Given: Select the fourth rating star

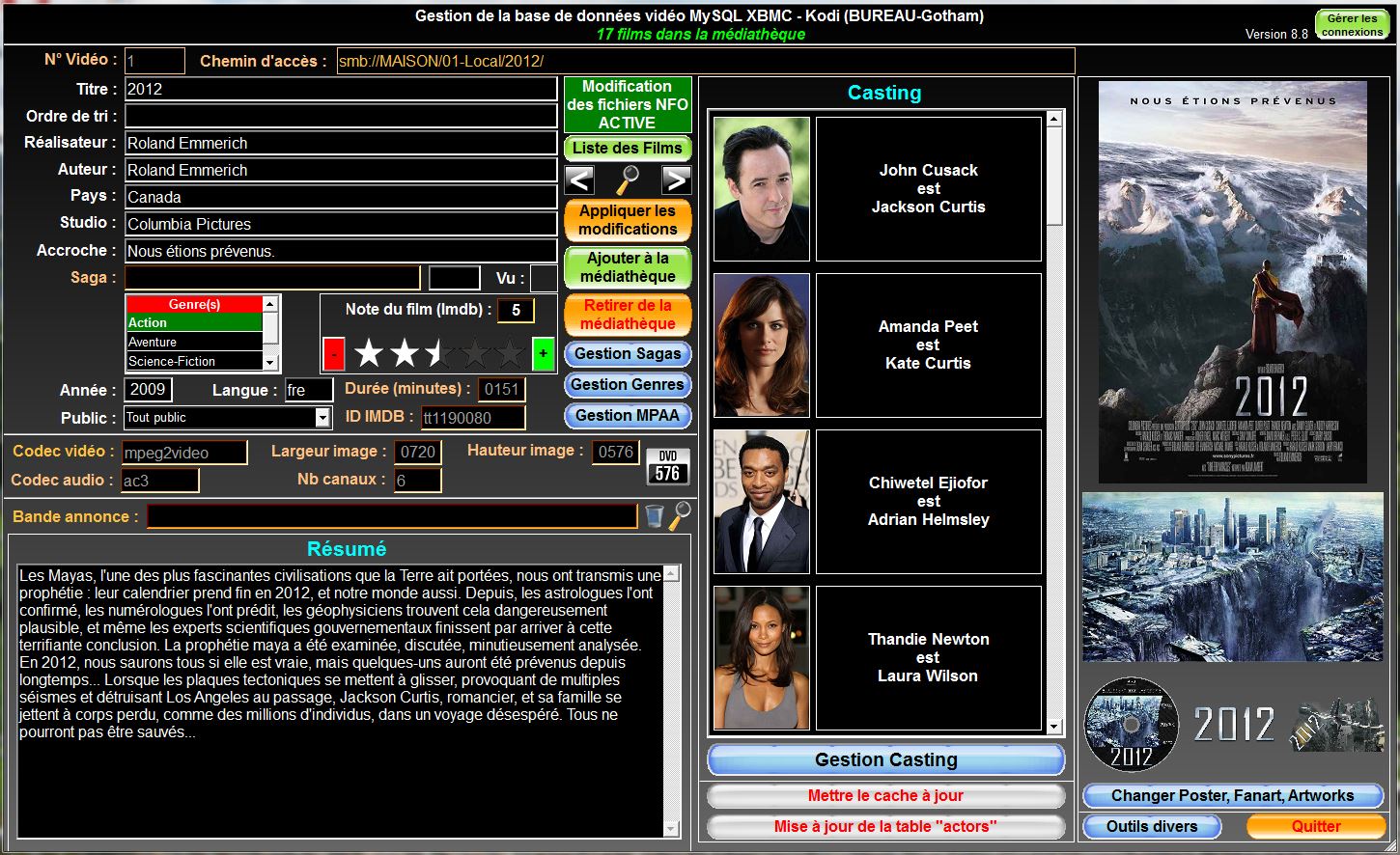Looking at the screenshot, I should (x=474, y=353).
